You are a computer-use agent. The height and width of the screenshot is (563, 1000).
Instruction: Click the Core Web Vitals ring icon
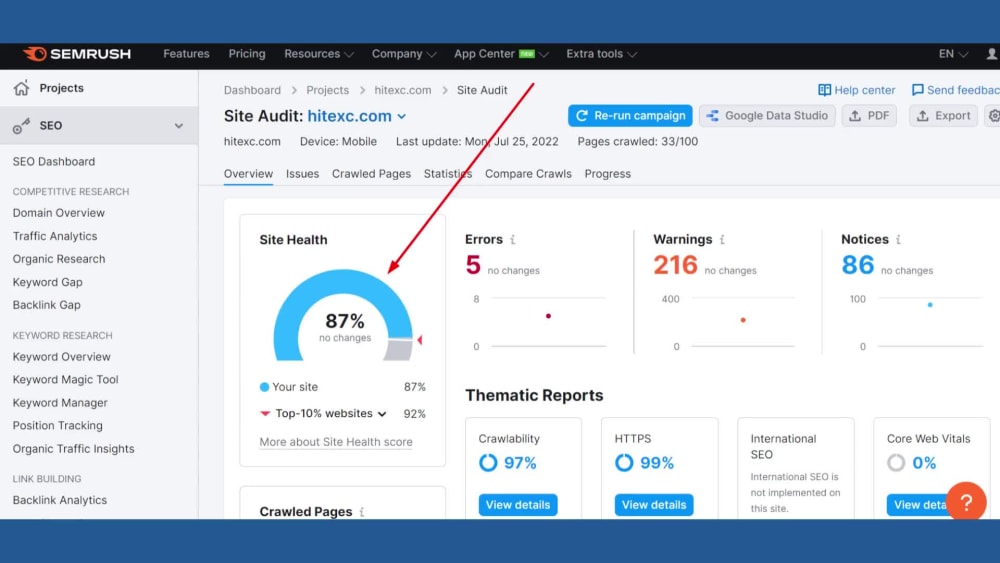pos(896,463)
